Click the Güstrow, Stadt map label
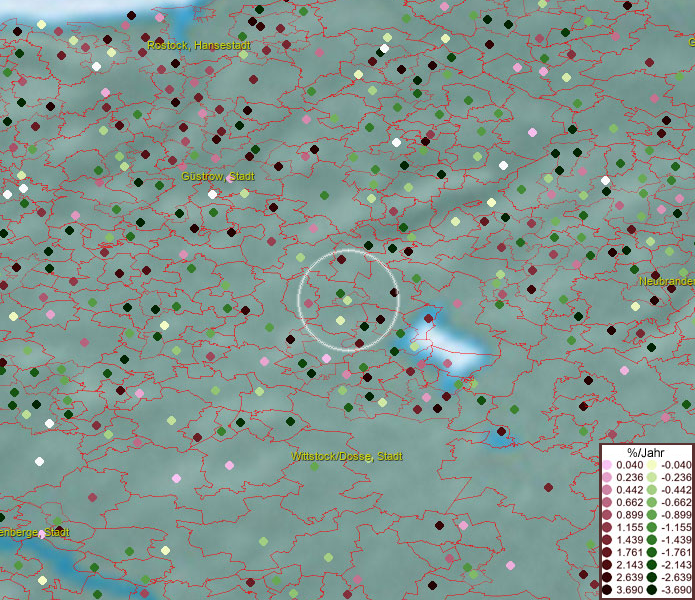This screenshot has width=695, height=600. (218, 176)
